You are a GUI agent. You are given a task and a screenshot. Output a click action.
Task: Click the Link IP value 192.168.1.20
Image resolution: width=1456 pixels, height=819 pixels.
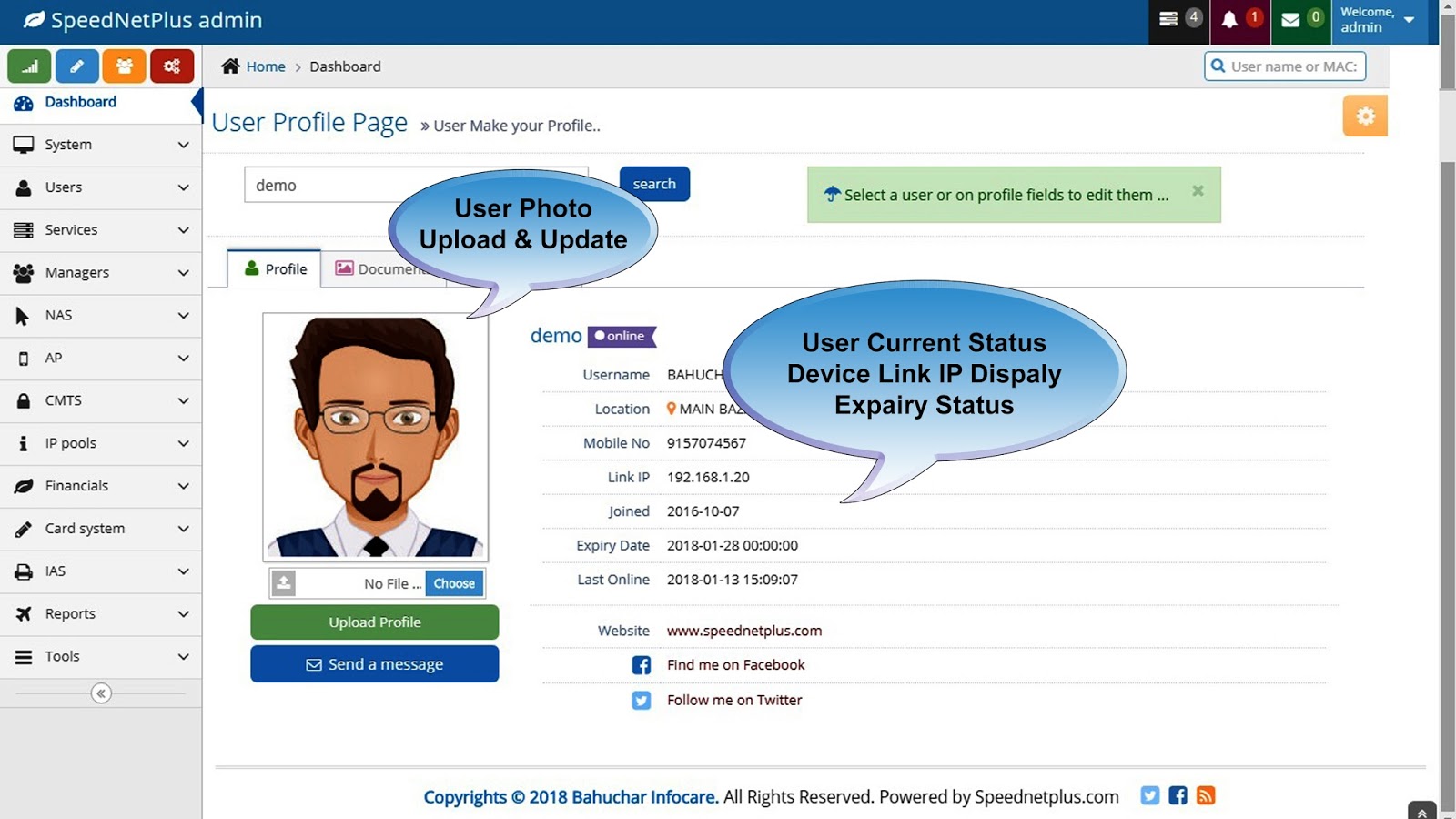click(708, 477)
